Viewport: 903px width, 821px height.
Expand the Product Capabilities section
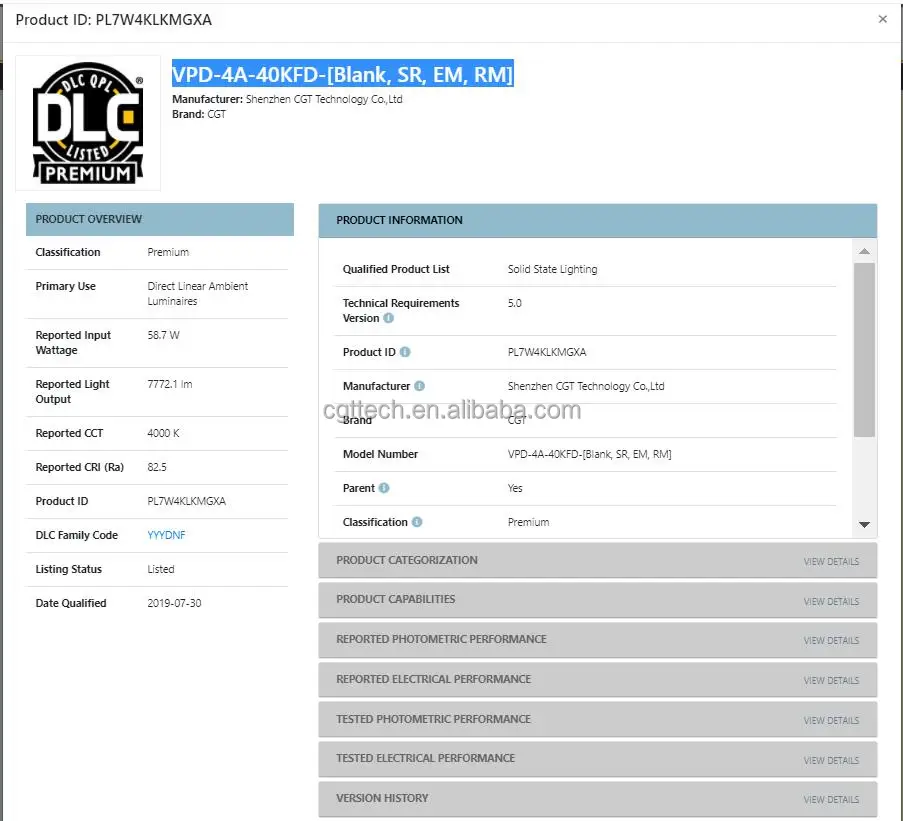[x=597, y=599]
